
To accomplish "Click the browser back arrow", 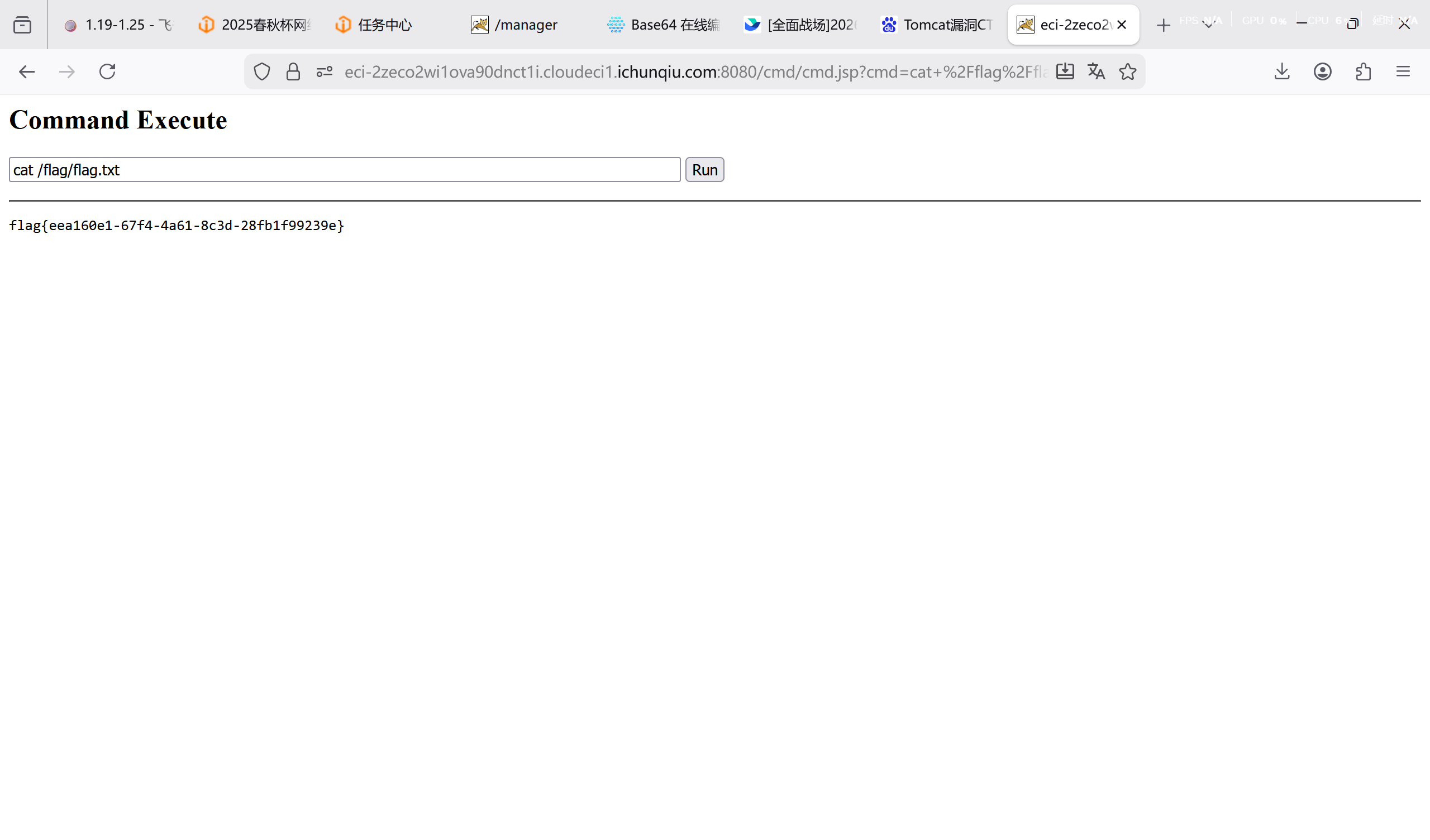I will (27, 71).
